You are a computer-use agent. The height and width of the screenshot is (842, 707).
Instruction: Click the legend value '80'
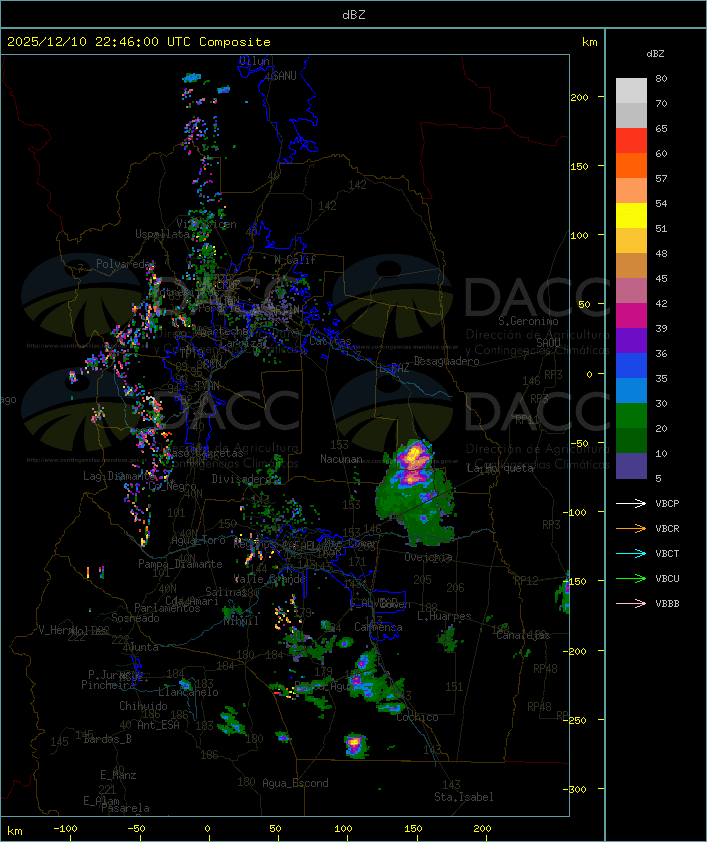pyautogui.click(x=661, y=78)
